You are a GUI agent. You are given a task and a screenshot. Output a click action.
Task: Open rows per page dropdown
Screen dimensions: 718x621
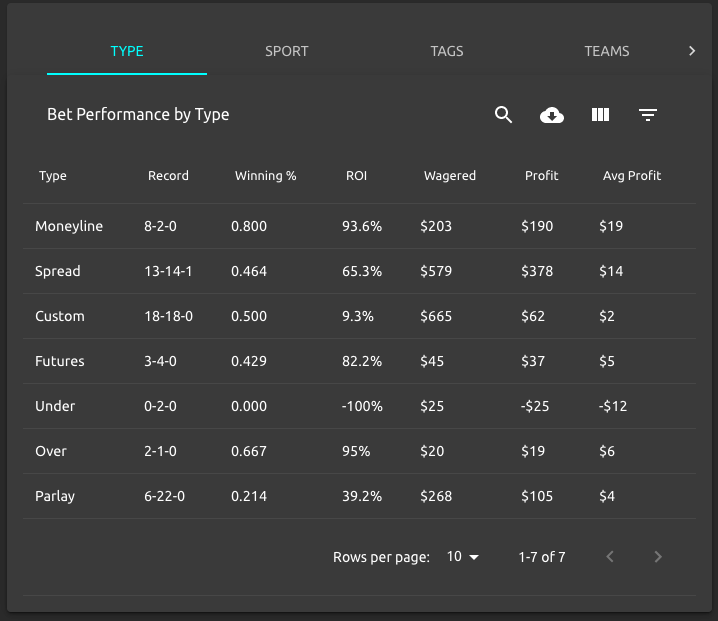click(x=463, y=557)
